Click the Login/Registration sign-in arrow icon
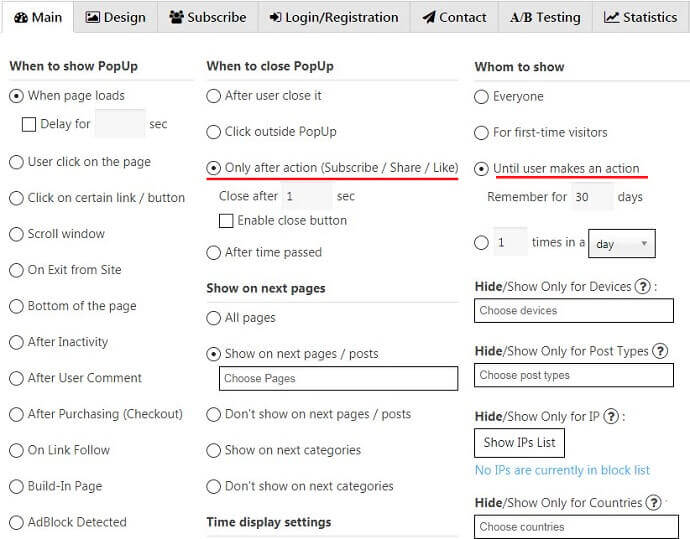Viewport: 690px width, 539px height. (x=275, y=17)
